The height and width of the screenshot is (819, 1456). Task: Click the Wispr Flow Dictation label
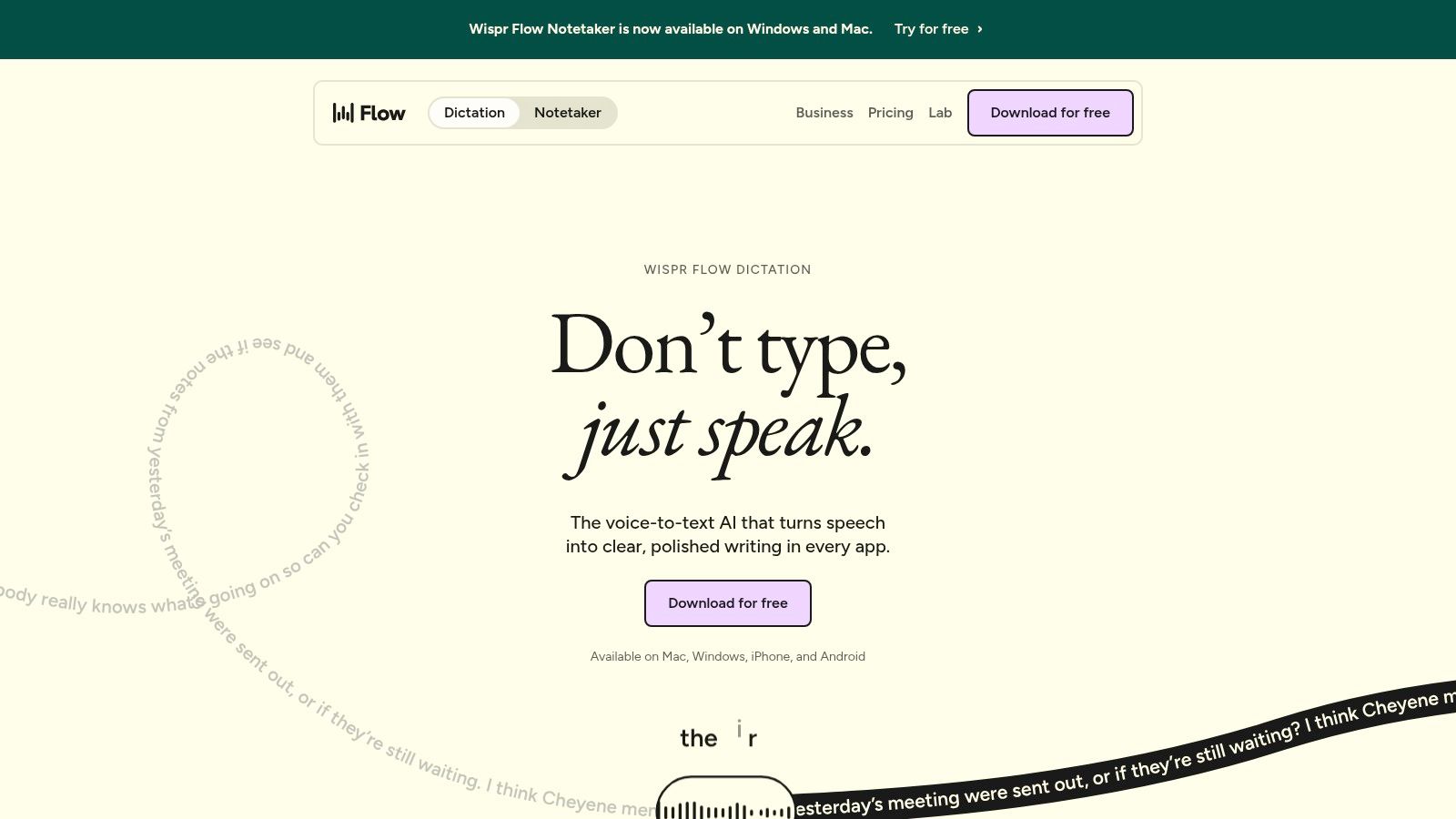[727, 269]
